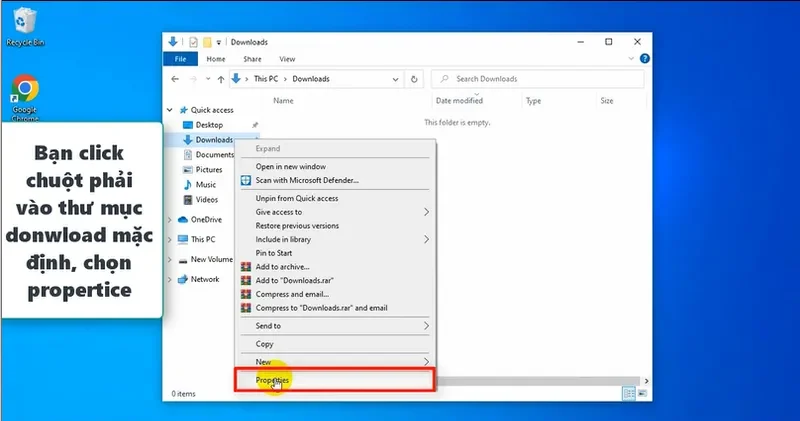Maximize the Downloads window

609,42
